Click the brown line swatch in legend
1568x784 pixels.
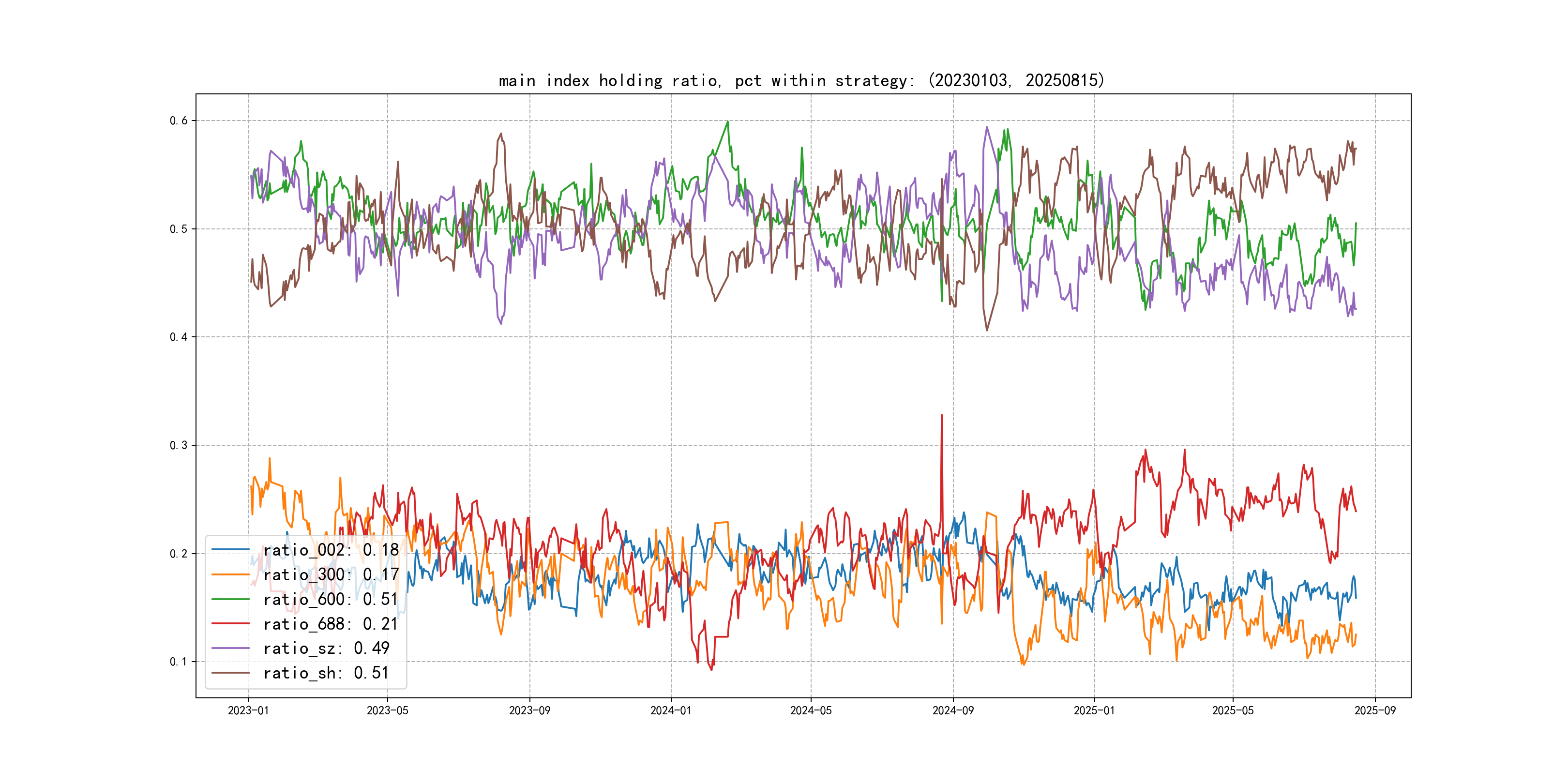point(231,673)
